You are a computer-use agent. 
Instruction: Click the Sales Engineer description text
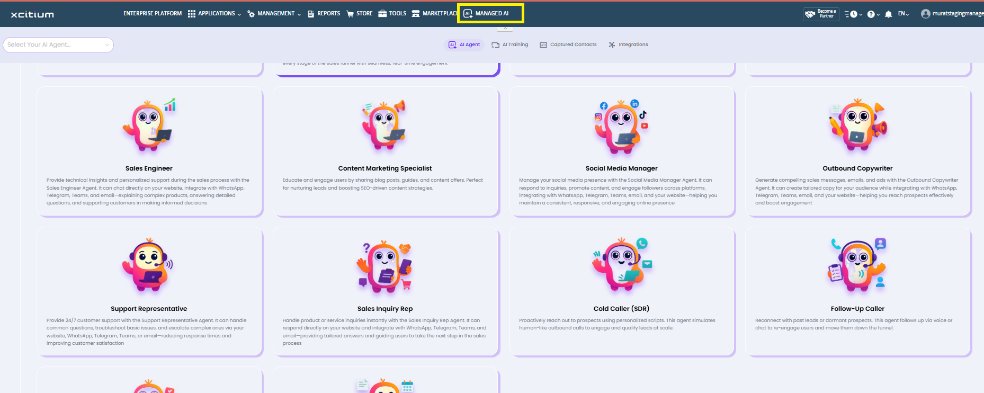coord(149,191)
